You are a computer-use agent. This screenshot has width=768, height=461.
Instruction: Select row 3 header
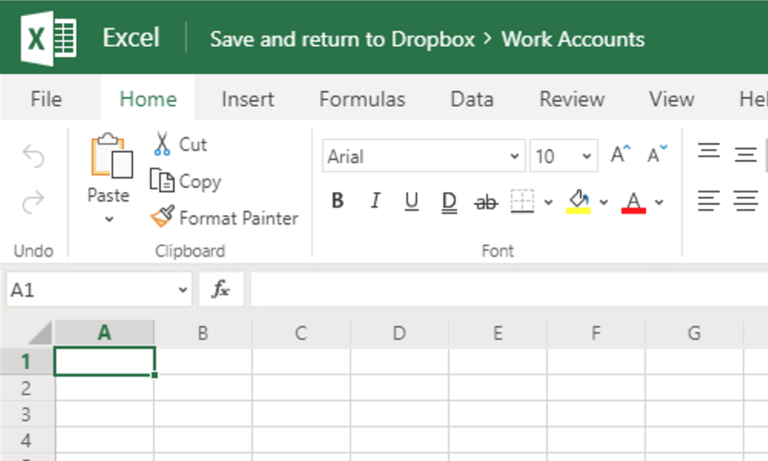[26, 414]
